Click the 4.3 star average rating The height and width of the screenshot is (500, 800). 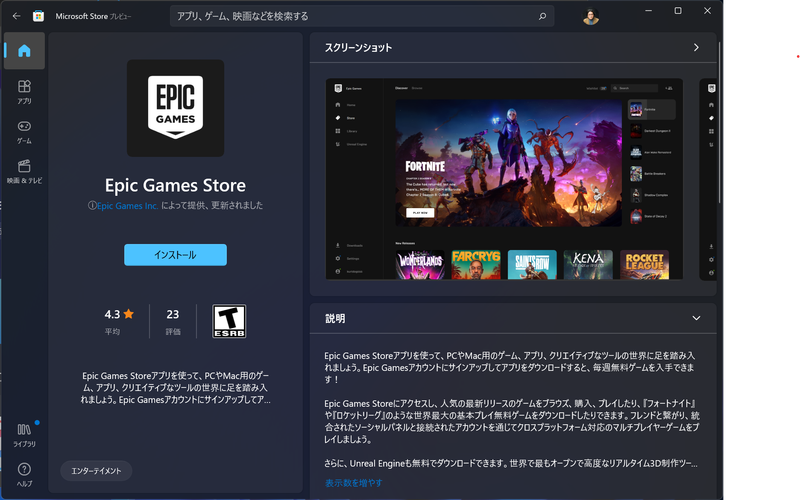click(118, 314)
